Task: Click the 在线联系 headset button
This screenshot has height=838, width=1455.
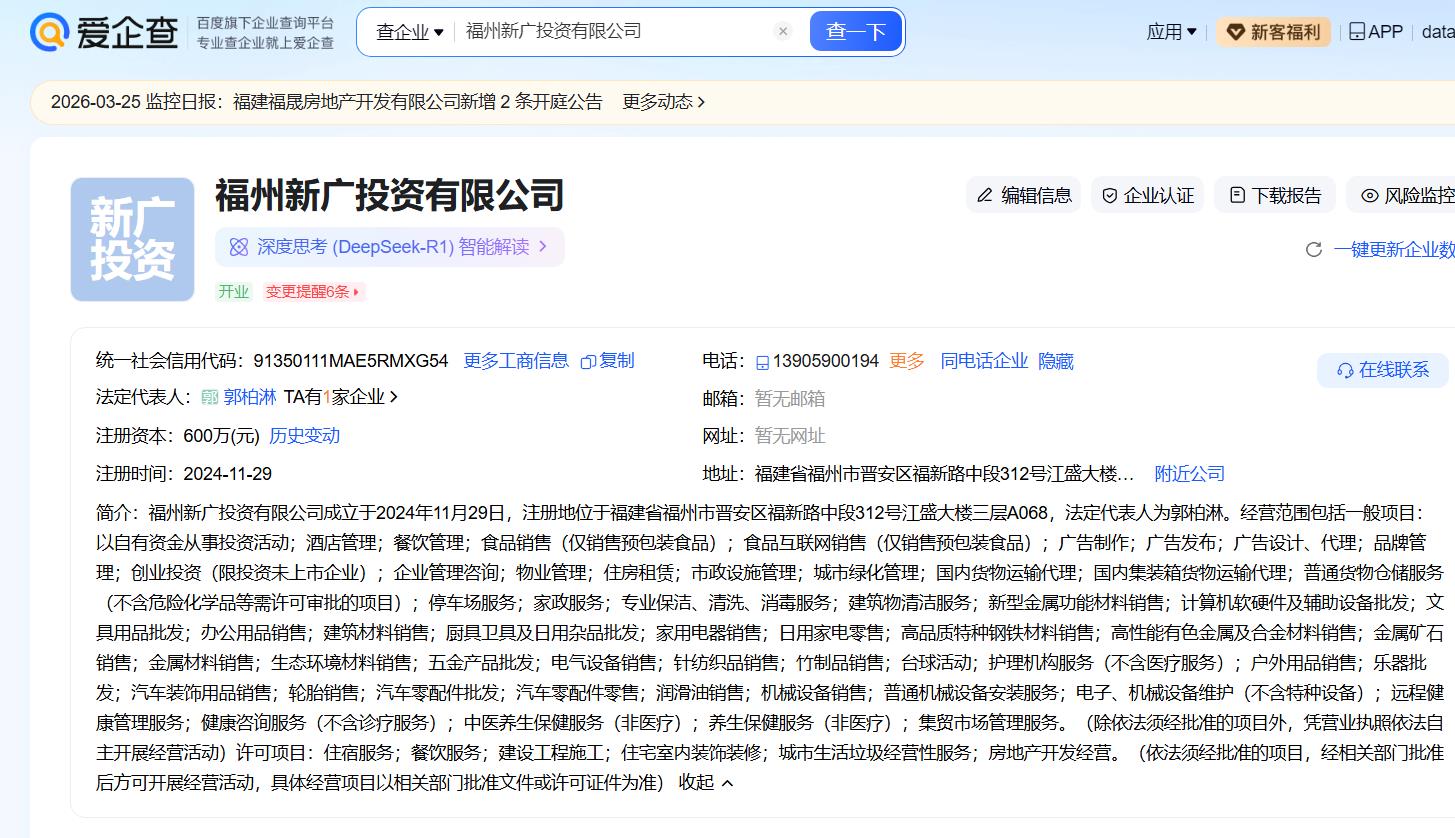Action: tap(1383, 370)
